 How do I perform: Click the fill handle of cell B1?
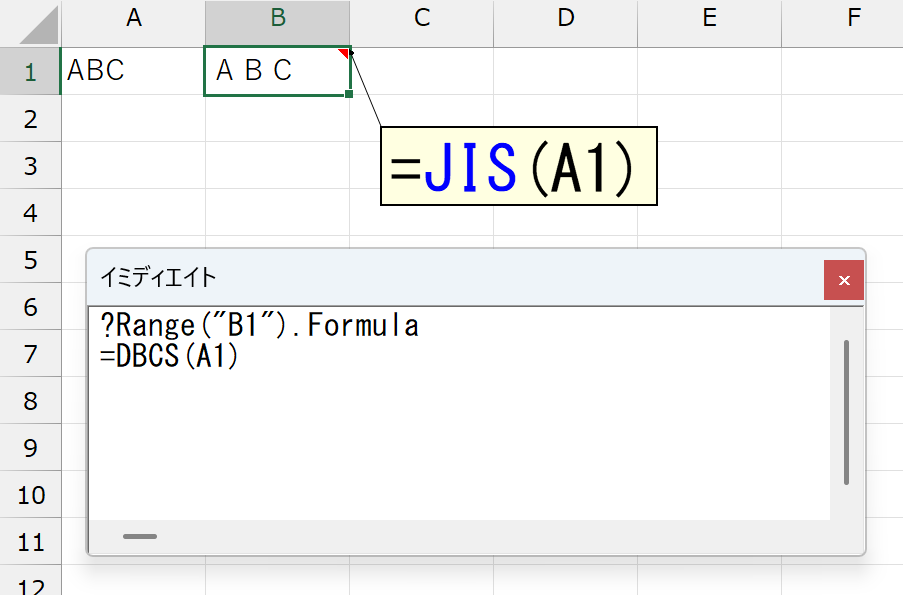pos(349,94)
